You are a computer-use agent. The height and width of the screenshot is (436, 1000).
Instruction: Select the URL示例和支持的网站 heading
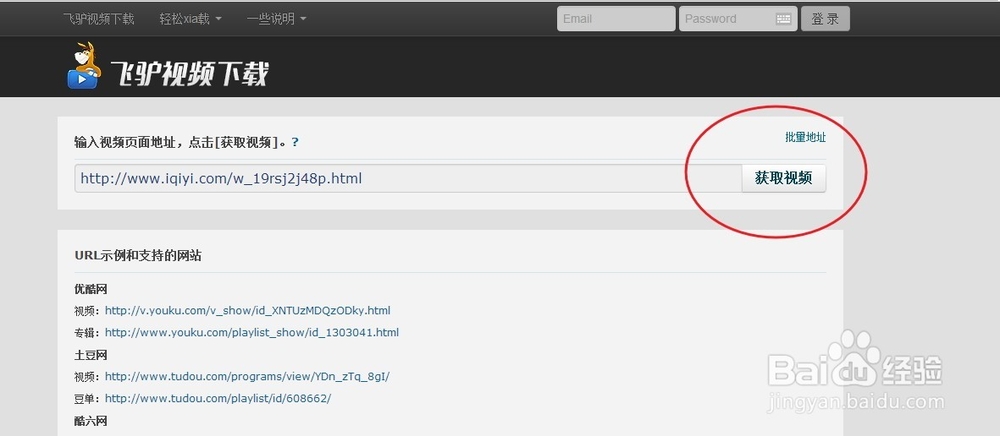pyautogui.click(x=138, y=256)
